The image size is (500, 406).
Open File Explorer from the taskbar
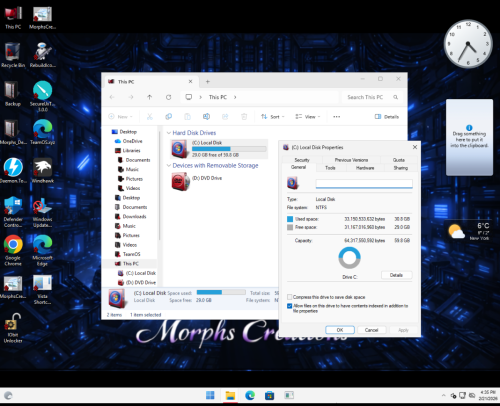coord(230,396)
